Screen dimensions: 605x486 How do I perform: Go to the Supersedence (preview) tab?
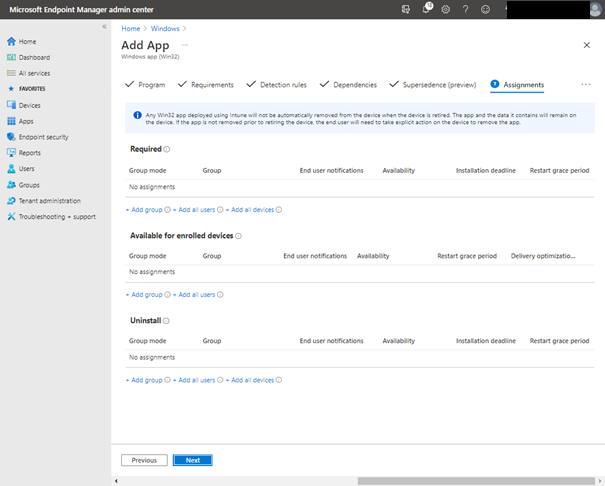tap(433, 84)
